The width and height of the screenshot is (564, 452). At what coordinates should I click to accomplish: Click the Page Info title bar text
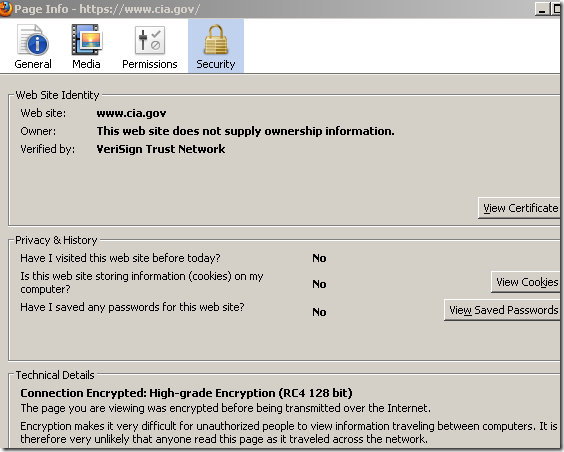coord(107,9)
